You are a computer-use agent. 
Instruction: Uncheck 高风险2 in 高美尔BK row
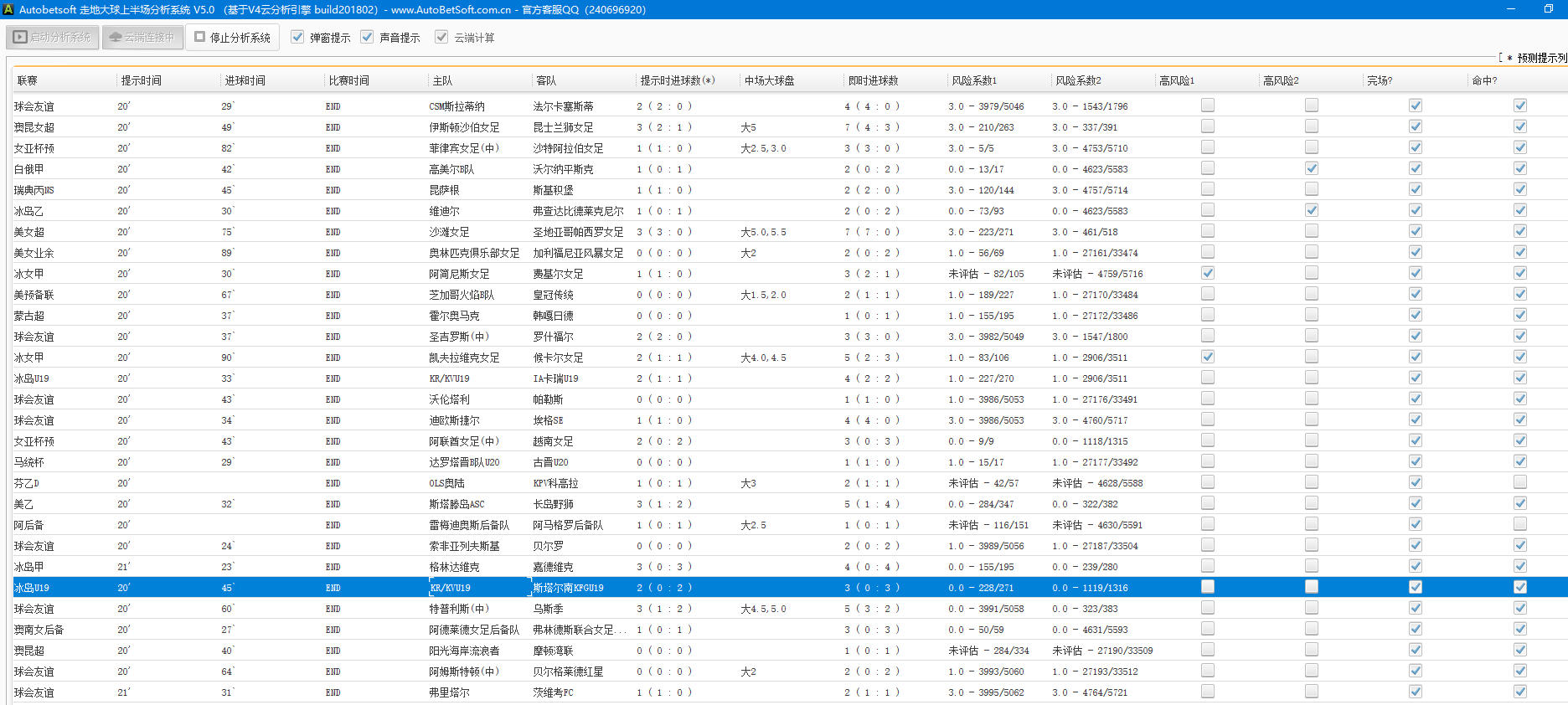[x=1312, y=168]
